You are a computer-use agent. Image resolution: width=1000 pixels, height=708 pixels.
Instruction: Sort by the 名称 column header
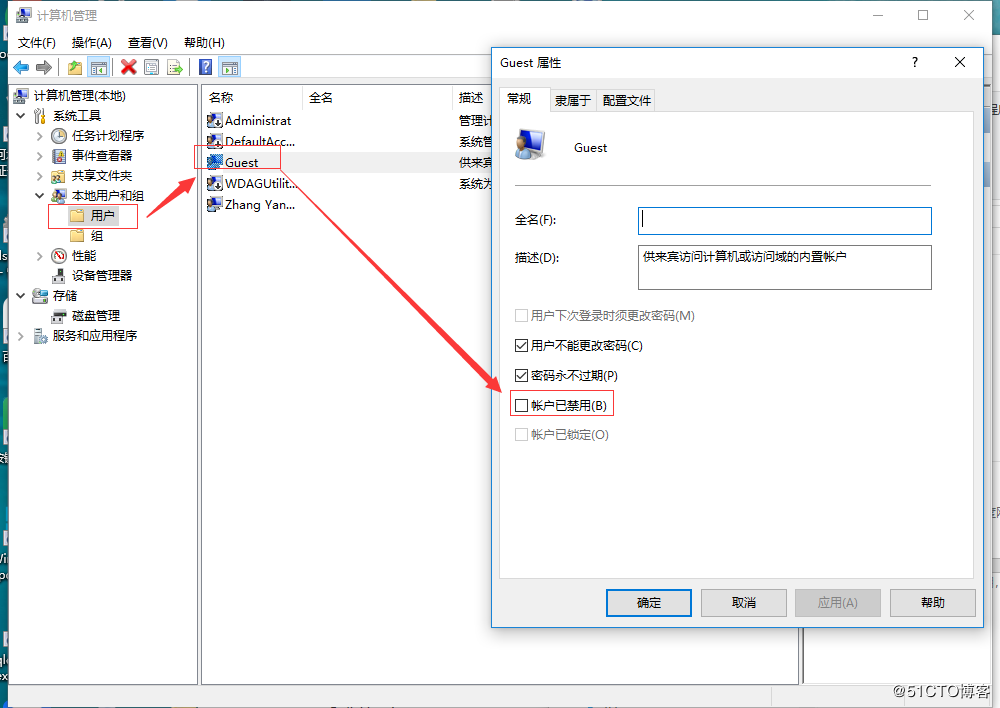pos(253,98)
